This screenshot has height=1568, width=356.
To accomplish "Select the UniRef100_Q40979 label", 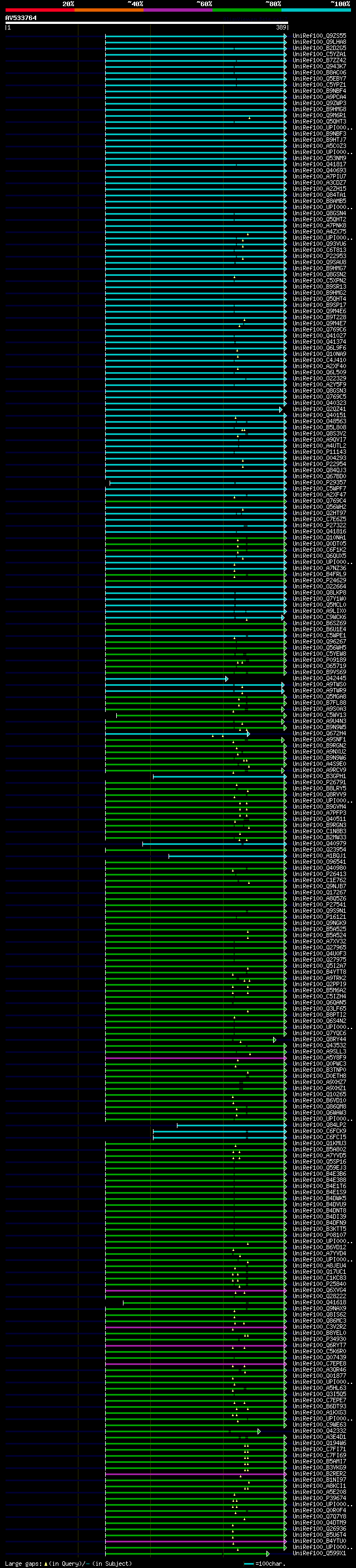I will pos(319,844).
